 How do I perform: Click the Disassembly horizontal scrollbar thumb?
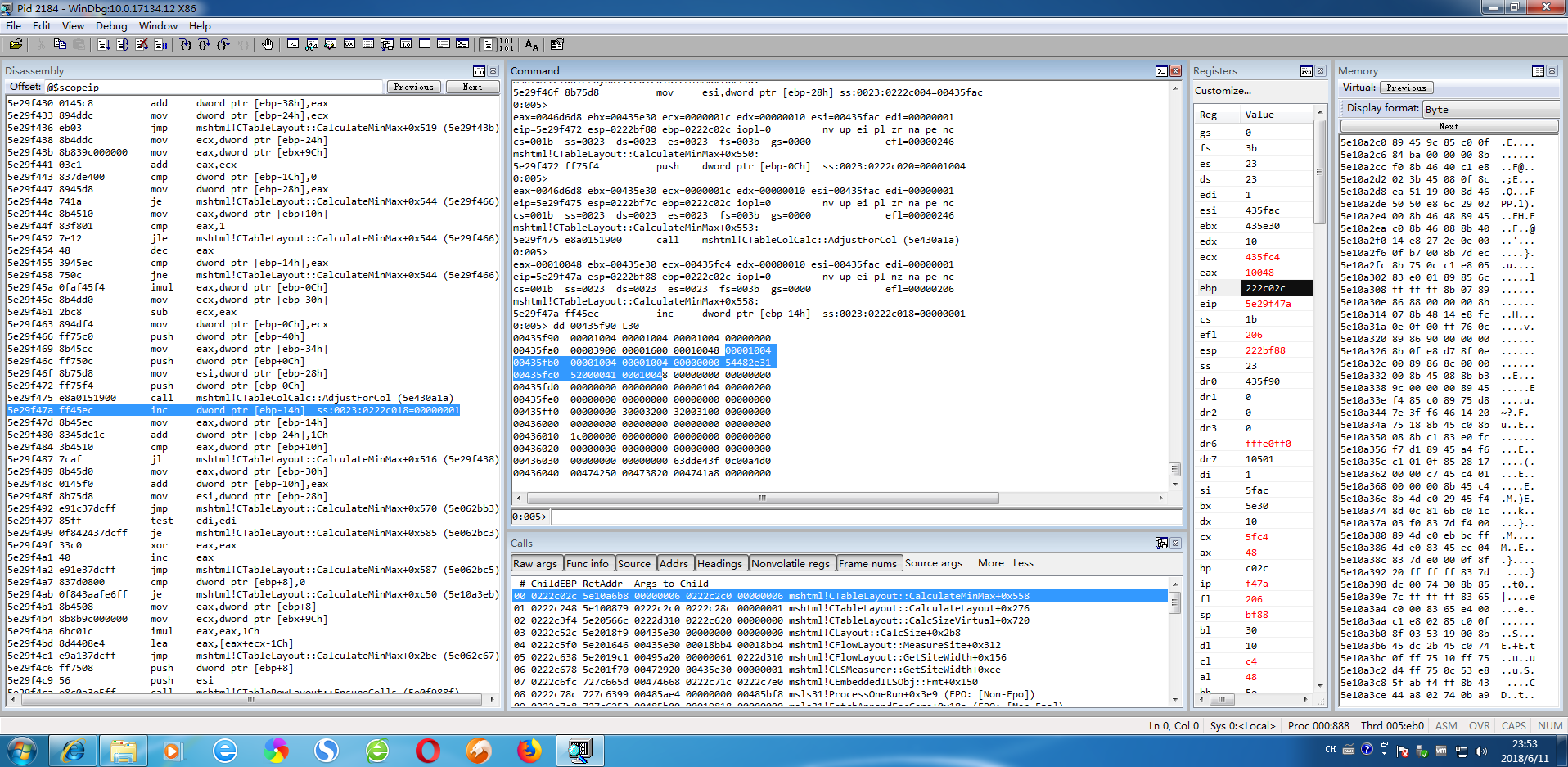(x=251, y=699)
